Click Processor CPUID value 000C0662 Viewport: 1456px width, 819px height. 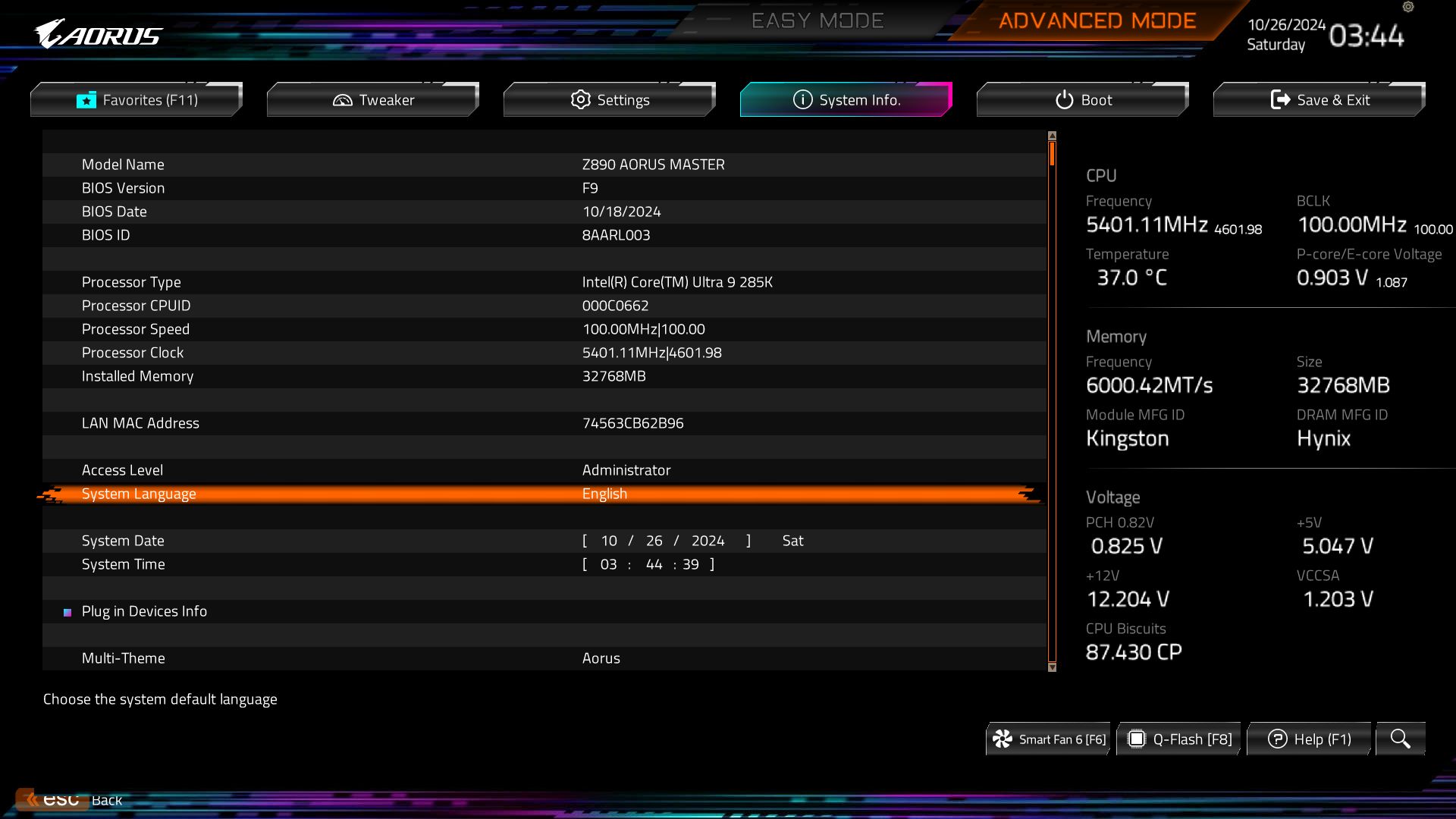pyautogui.click(x=615, y=306)
